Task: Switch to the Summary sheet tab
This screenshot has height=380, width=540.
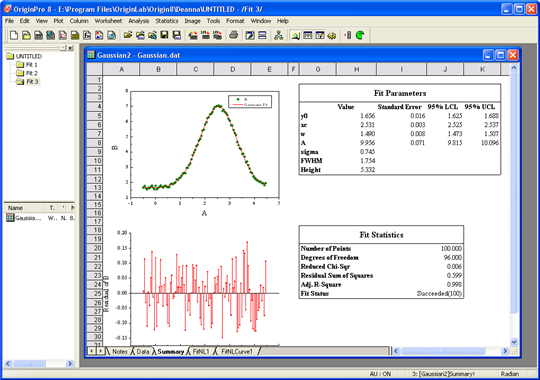Action: 171,351
